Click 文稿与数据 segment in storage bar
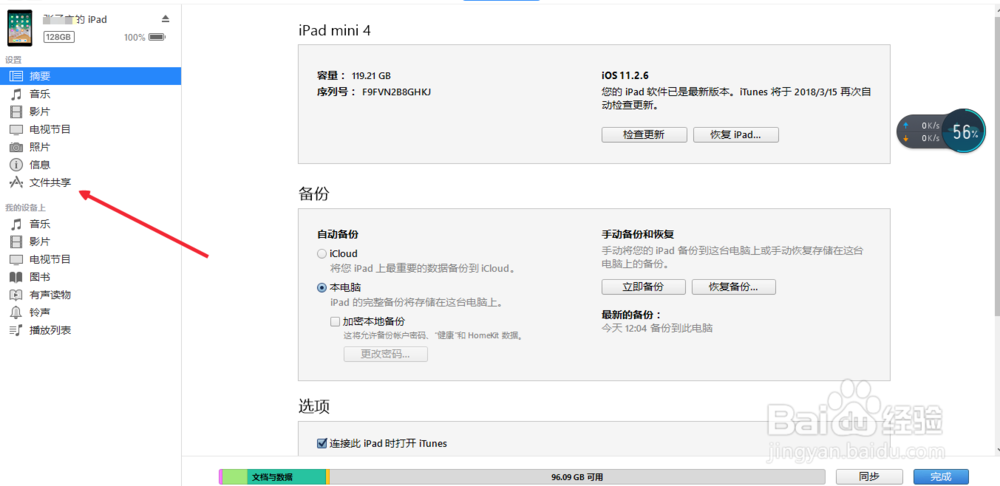This screenshot has height=486, width=1000. tap(286, 477)
